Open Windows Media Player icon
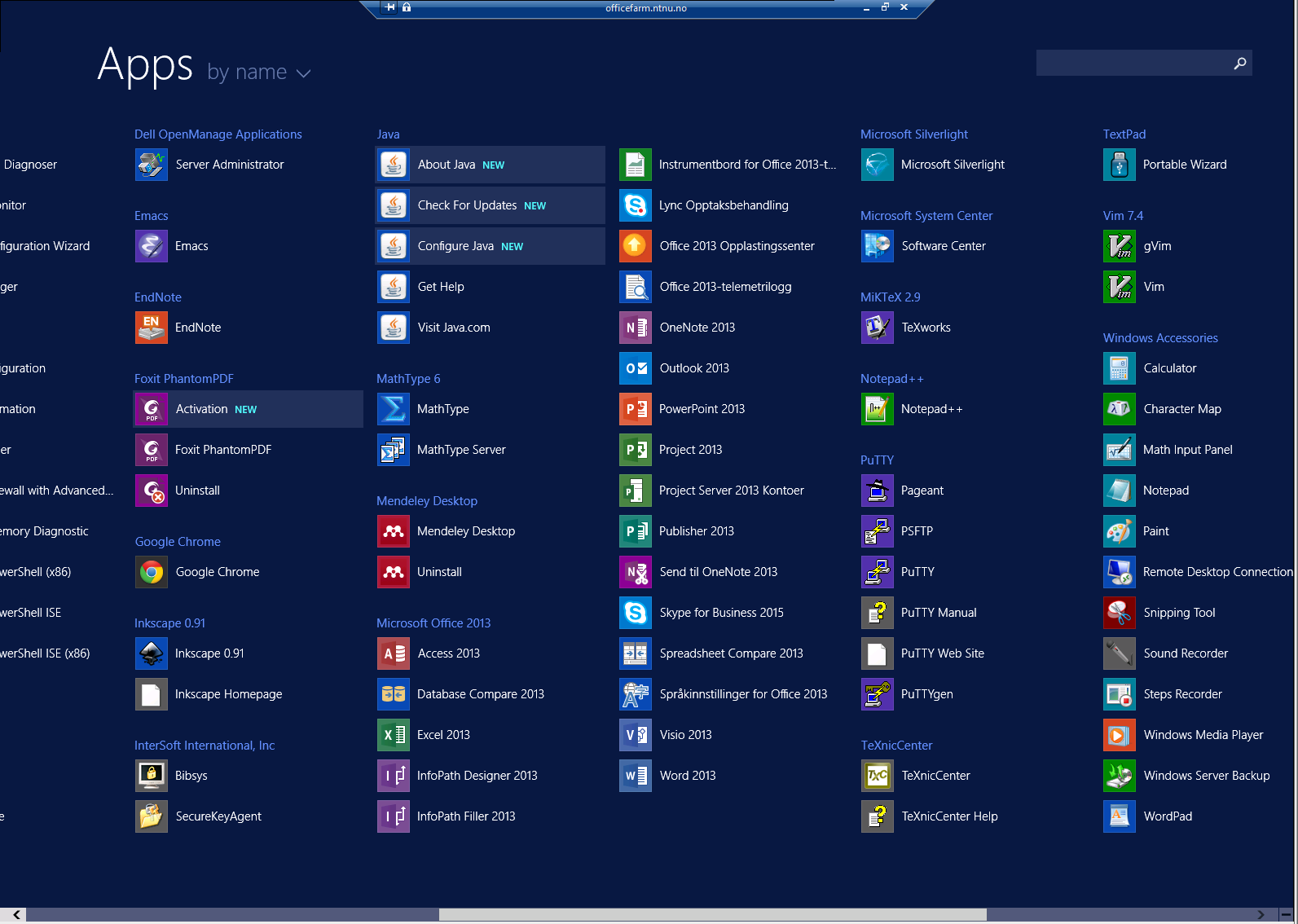The height and width of the screenshot is (924, 1298). coord(1120,735)
